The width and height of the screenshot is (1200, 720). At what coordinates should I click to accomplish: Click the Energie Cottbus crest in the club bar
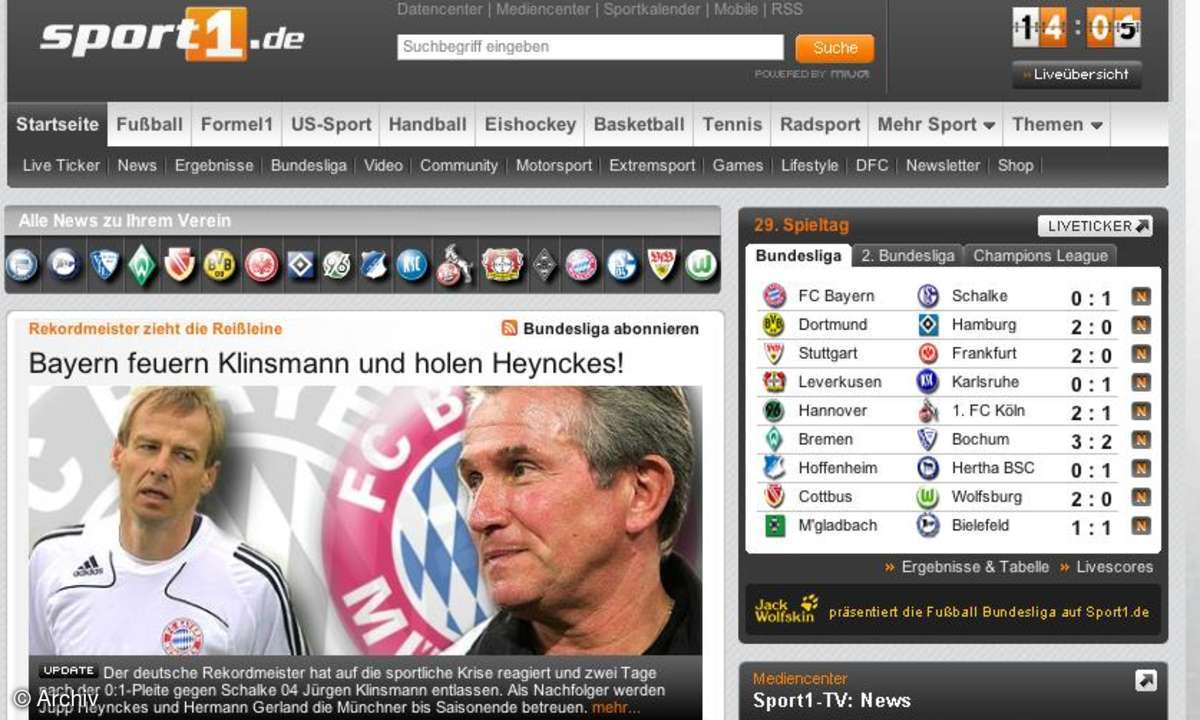[181, 265]
